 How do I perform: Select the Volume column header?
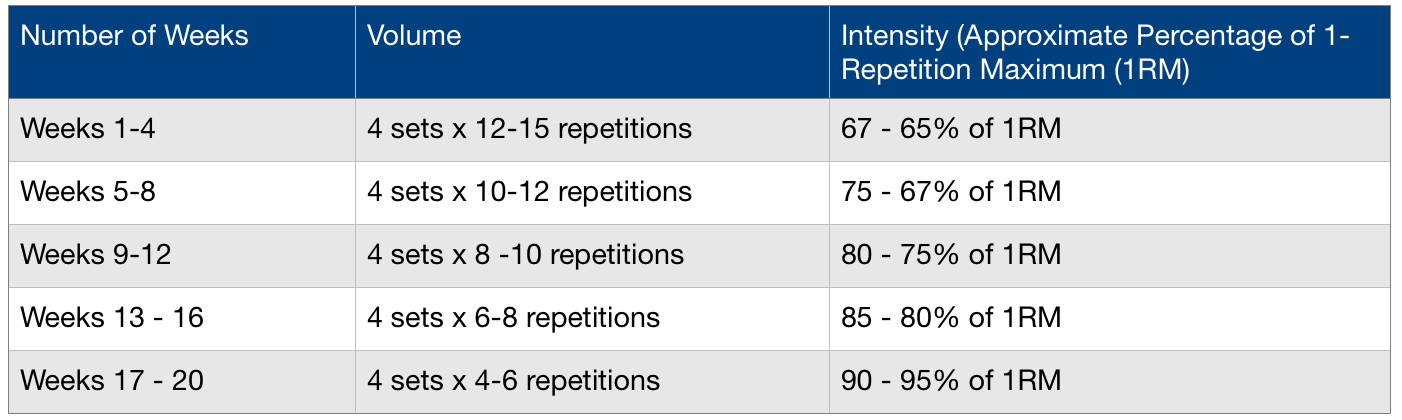[x=592, y=52]
